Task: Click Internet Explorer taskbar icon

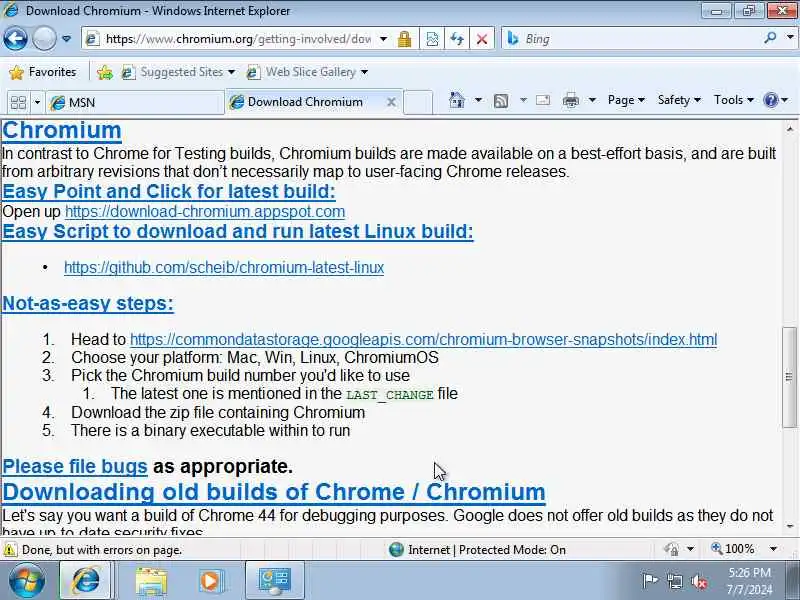Action: tap(85, 580)
